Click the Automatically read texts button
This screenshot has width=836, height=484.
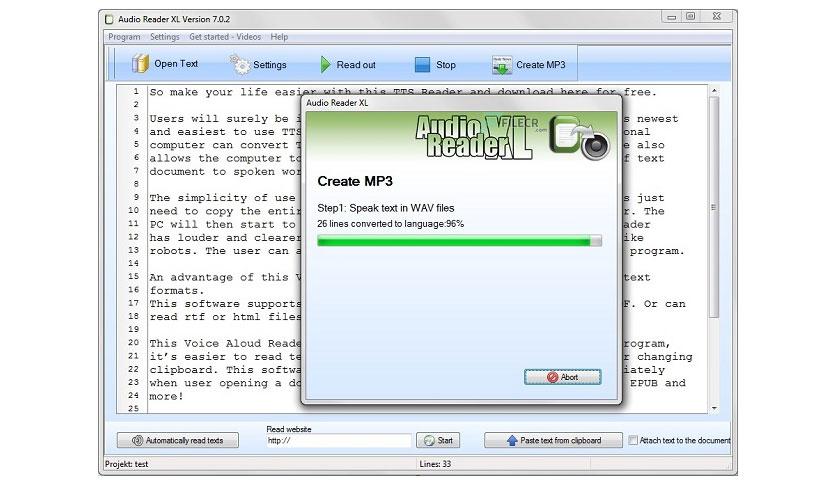pyautogui.click(x=178, y=440)
